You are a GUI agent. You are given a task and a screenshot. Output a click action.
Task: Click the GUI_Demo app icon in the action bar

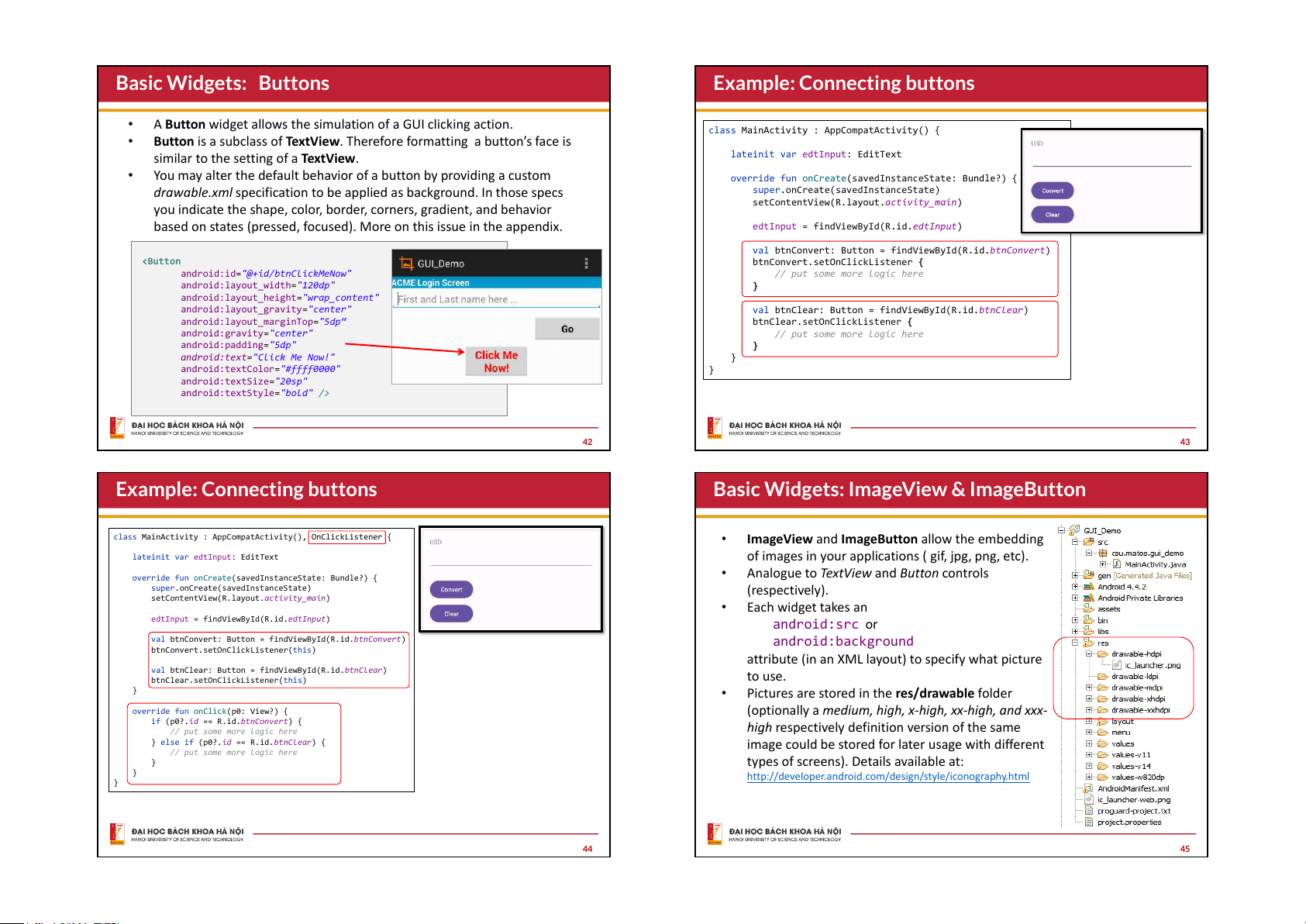[x=406, y=263]
